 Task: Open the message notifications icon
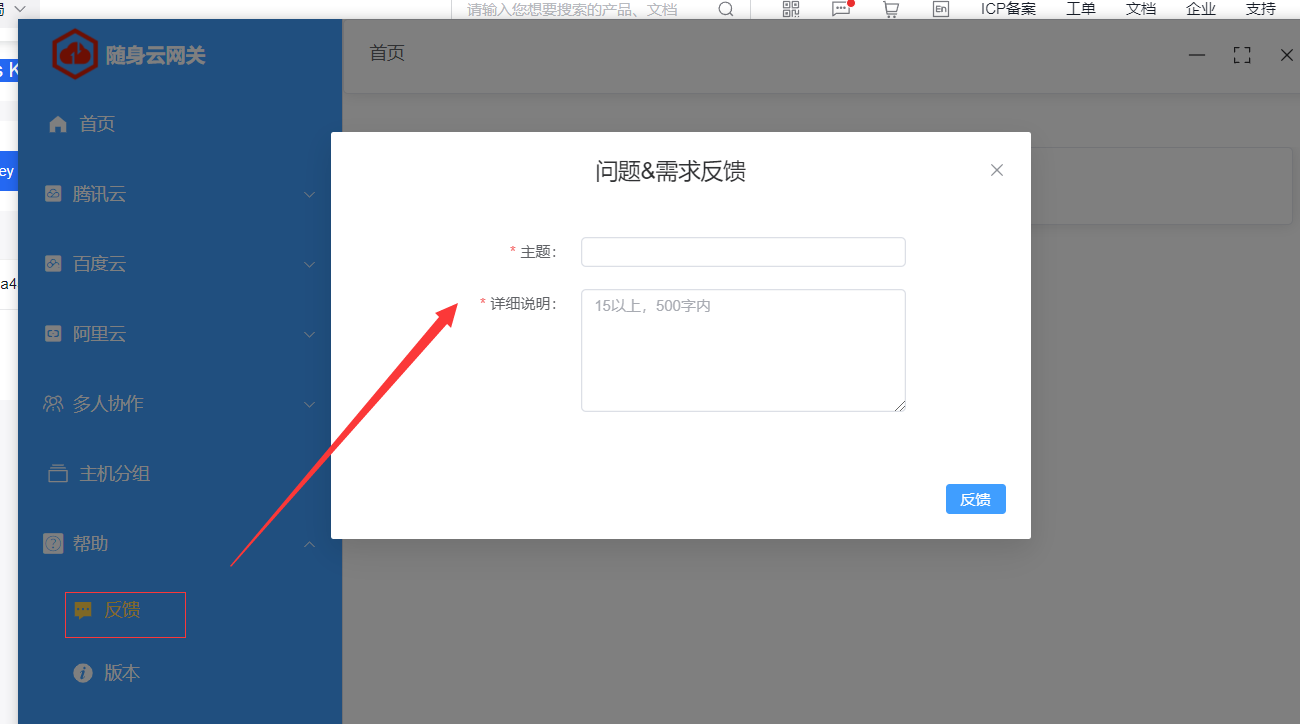click(842, 9)
